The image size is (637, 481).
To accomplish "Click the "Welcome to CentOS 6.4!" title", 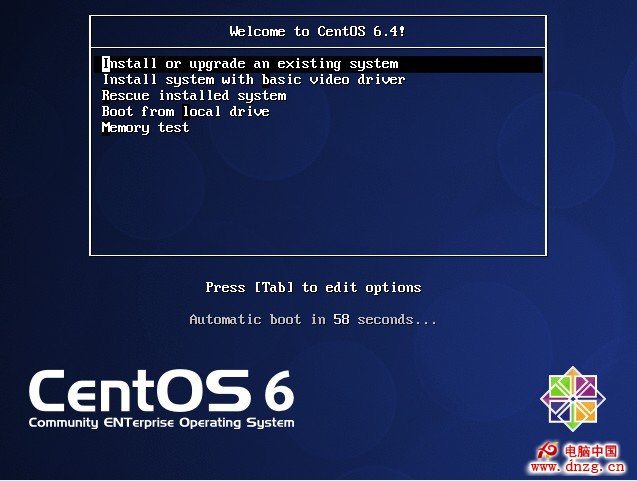I will (317, 31).
